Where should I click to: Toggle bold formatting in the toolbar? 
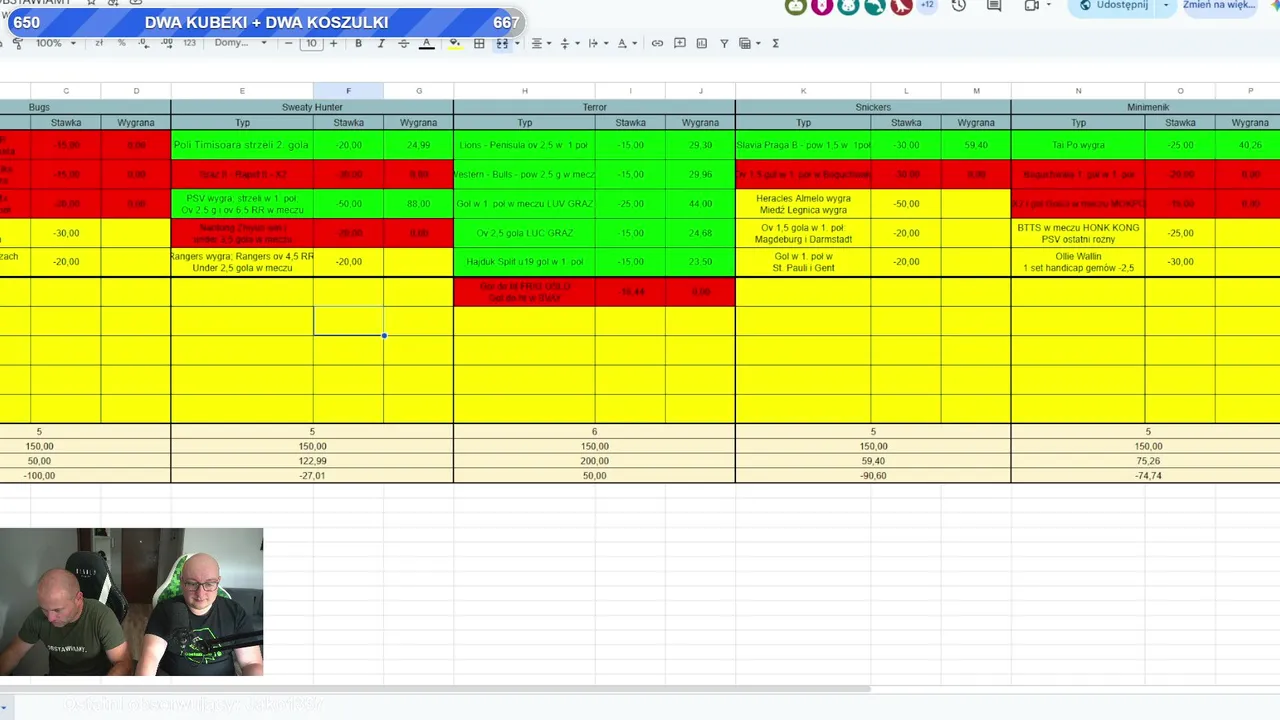point(358,43)
